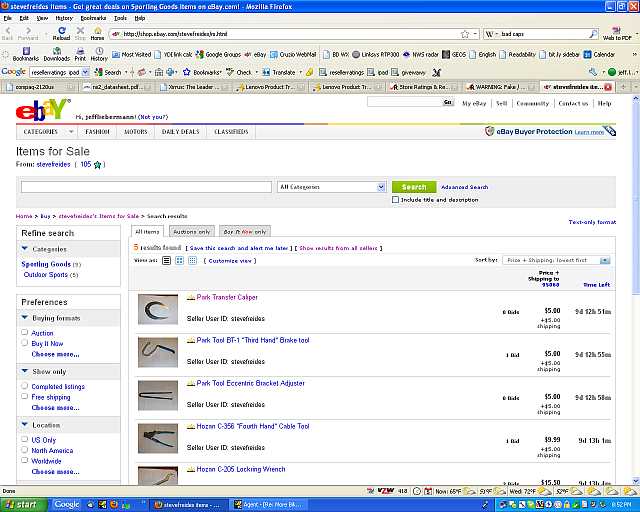Screen dimensions: 640x512
Task: Click the eBay search text field
Action: point(146,187)
